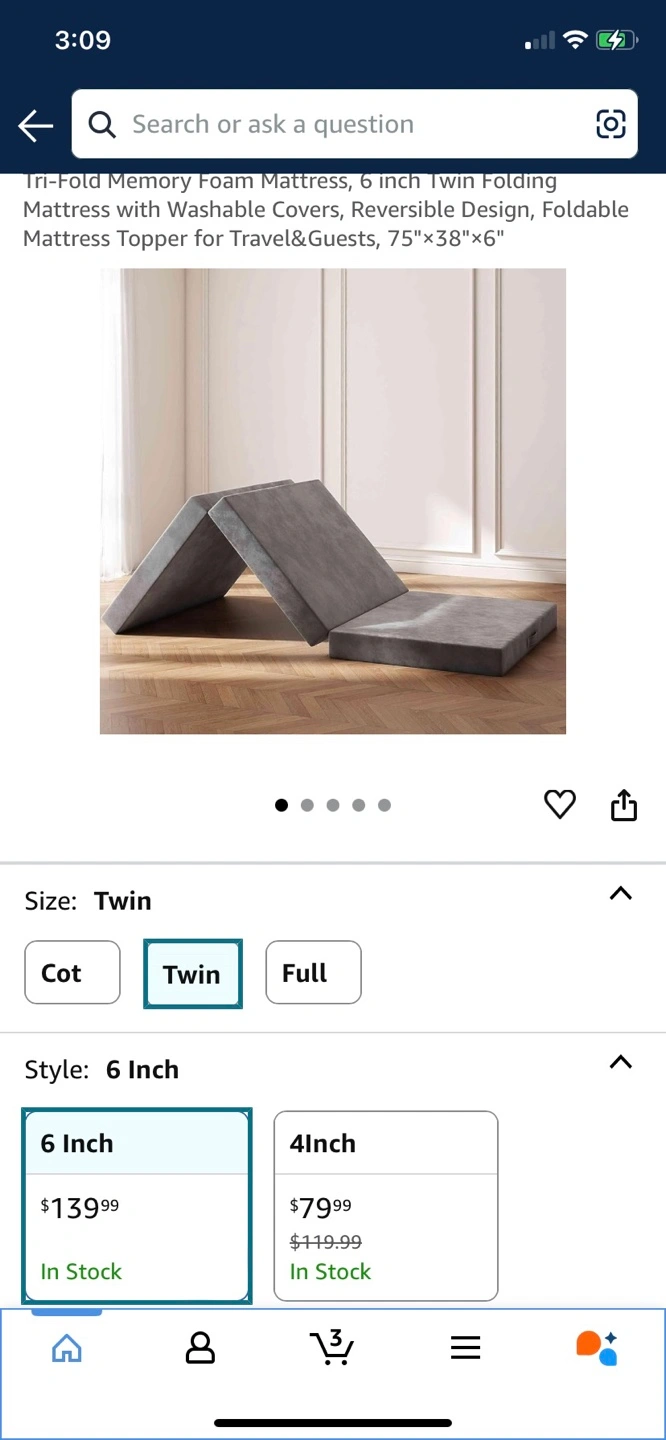Open shopping cart with 3 items
Screen dimensions: 666x1440
[332, 1347]
